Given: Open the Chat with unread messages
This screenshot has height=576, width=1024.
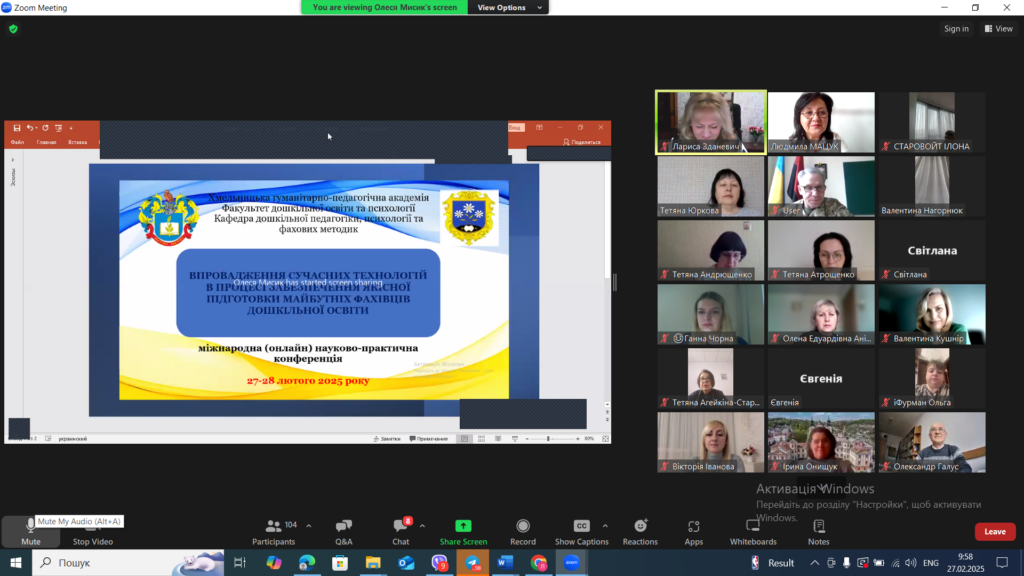Looking at the screenshot, I should pyautogui.click(x=400, y=531).
